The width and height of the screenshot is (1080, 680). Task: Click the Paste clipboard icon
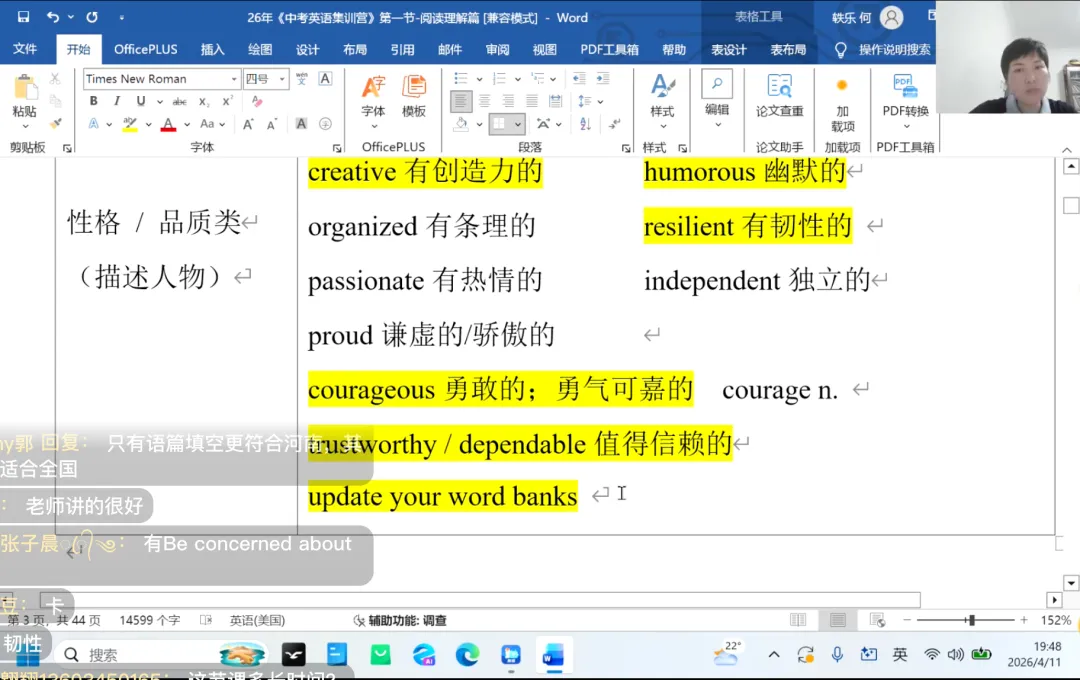point(24,85)
